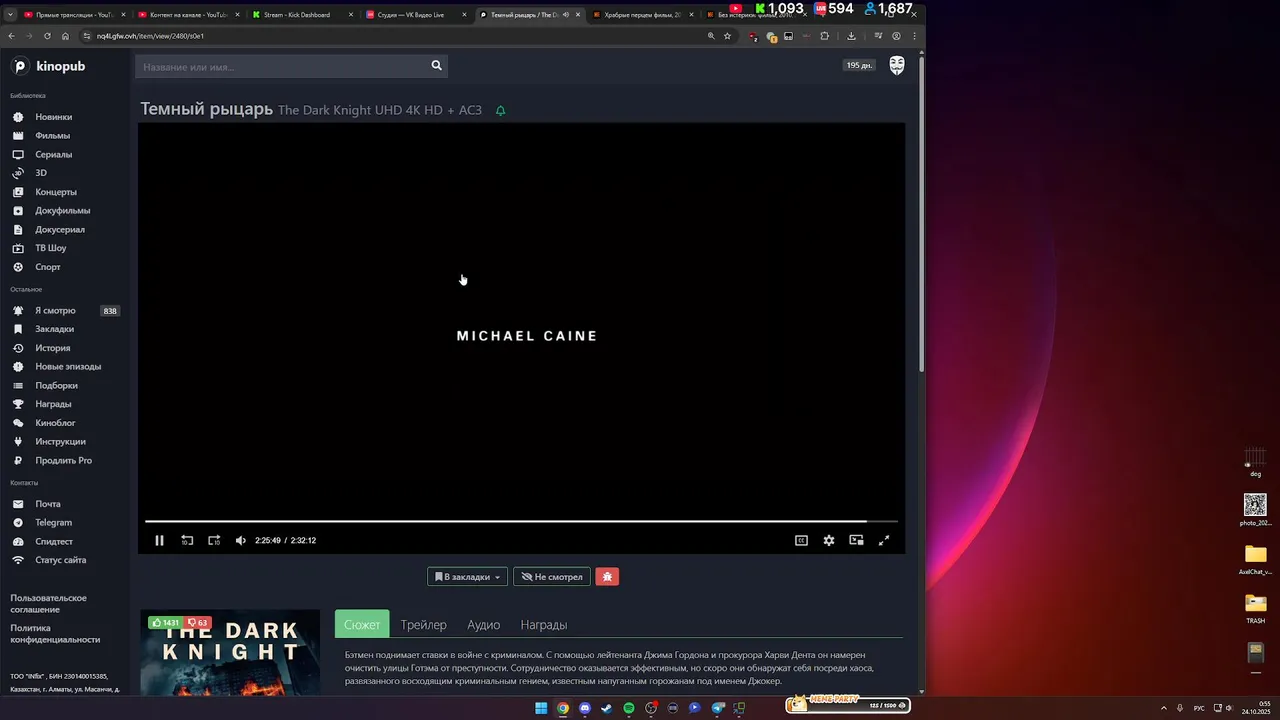Click the Продлить Pro icon
1280x720 pixels.
click(18, 461)
